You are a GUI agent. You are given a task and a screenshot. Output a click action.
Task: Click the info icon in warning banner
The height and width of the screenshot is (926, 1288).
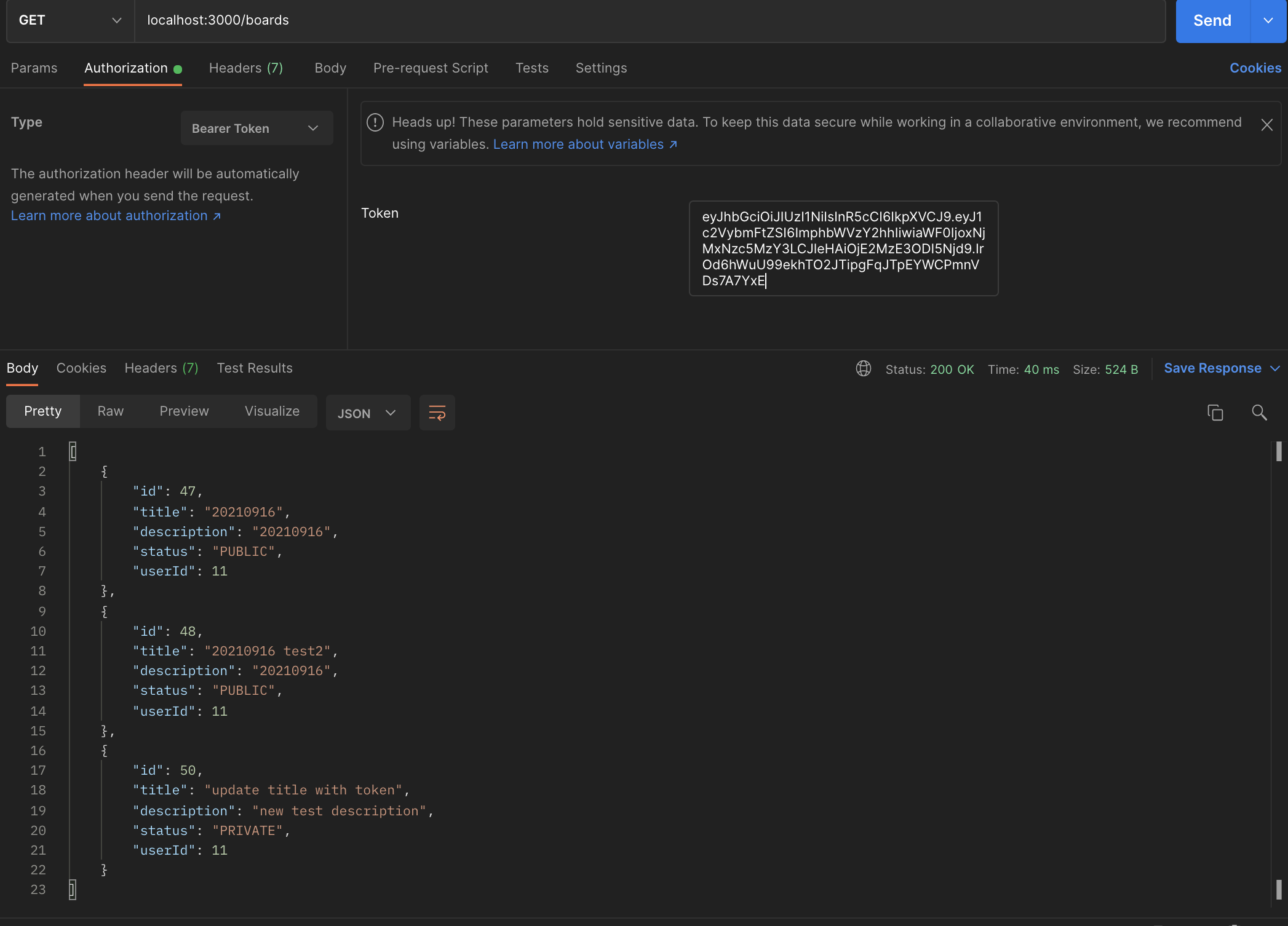(375, 122)
